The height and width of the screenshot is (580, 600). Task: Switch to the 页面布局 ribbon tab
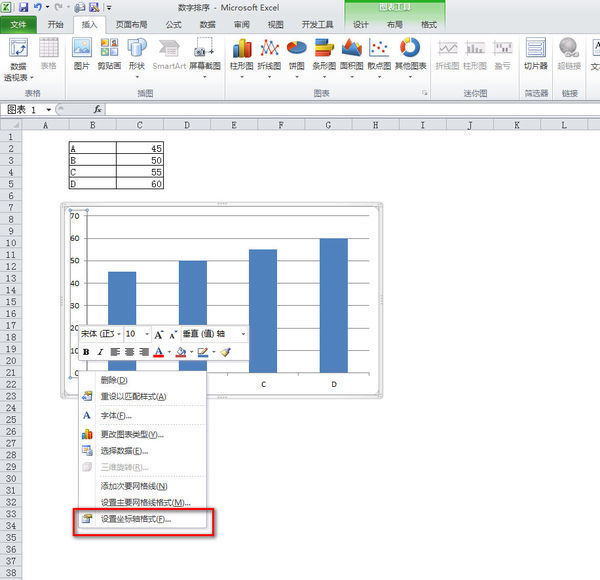pos(130,24)
